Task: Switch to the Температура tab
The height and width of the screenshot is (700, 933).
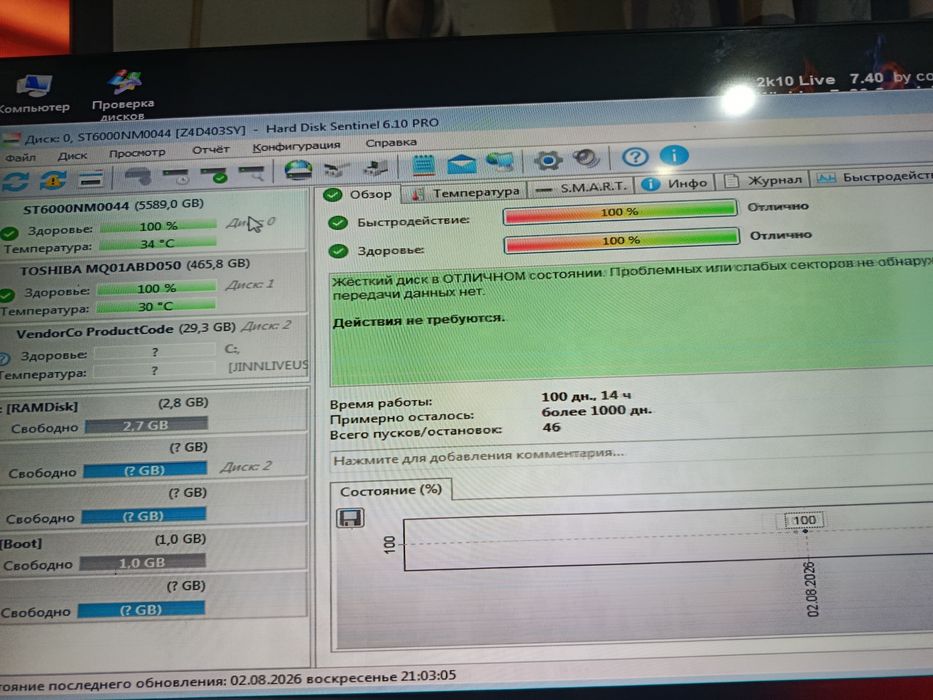Action: (464, 192)
